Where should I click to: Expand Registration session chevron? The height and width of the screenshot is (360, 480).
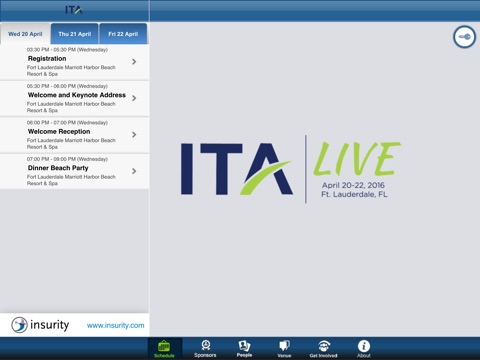click(x=134, y=62)
